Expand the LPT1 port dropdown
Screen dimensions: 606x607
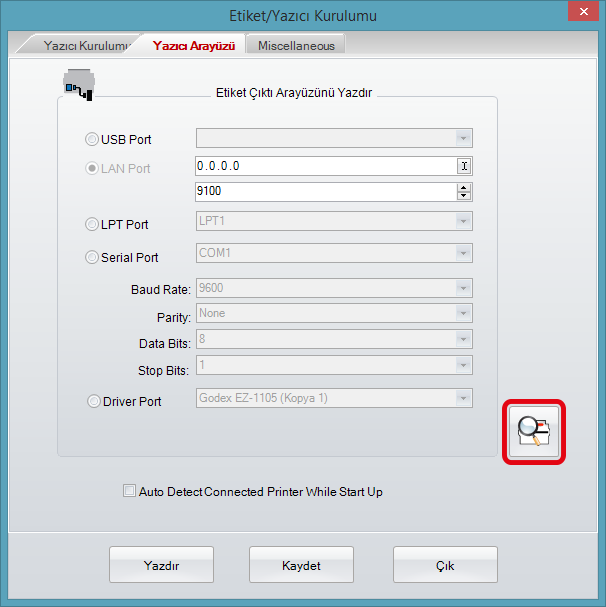click(x=463, y=222)
